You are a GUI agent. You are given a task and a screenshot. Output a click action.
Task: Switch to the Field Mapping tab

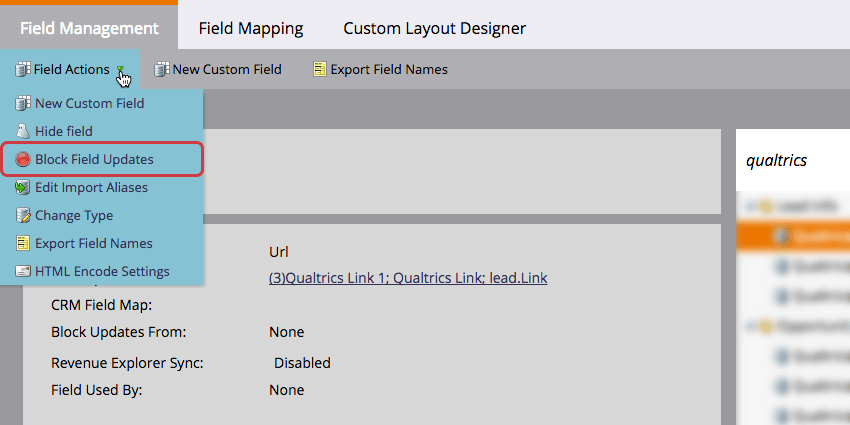tap(250, 28)
